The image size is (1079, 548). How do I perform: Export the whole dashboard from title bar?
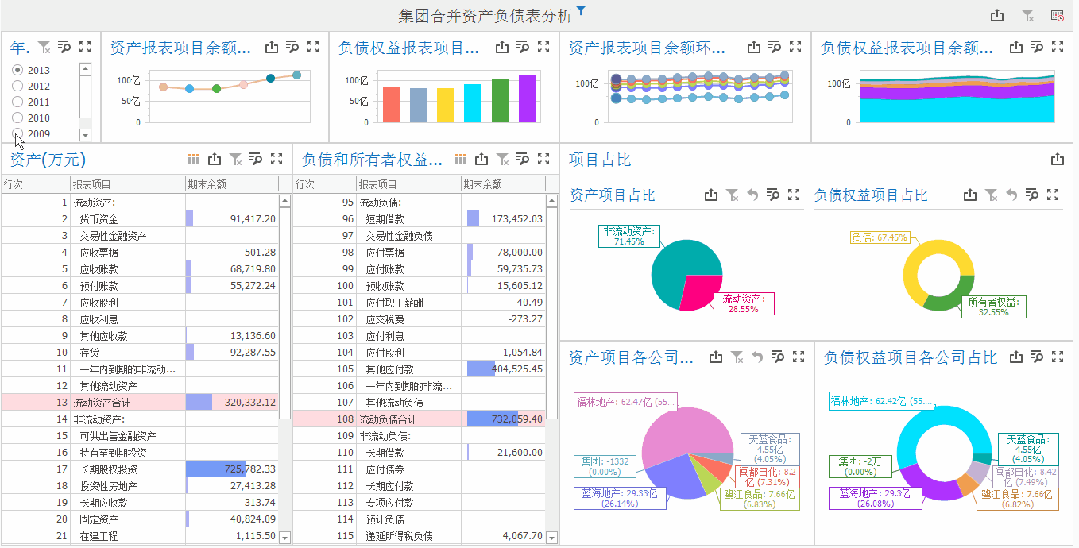pos(997,15)
